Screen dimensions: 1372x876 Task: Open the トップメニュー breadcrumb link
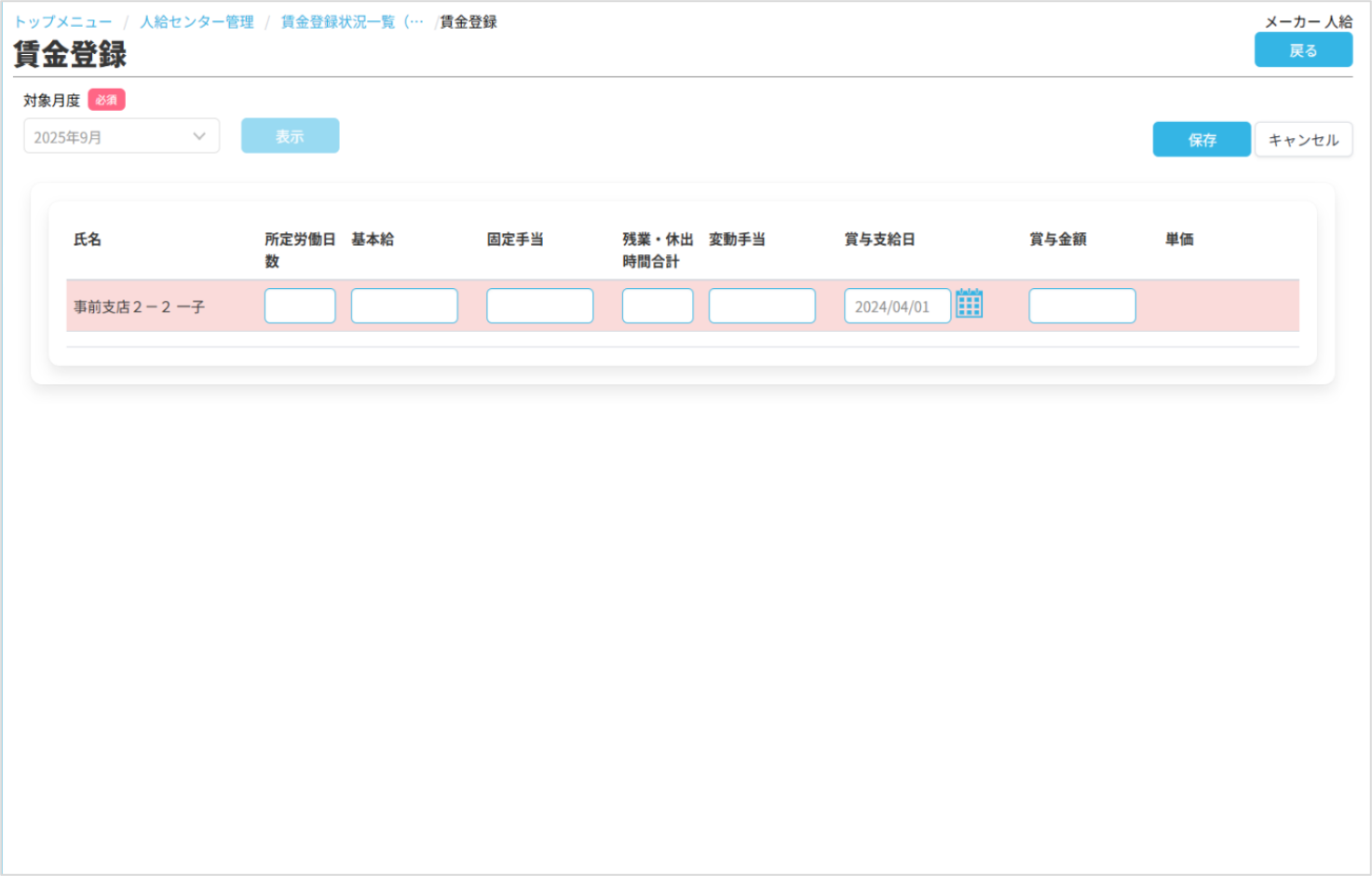pos(62,21)
